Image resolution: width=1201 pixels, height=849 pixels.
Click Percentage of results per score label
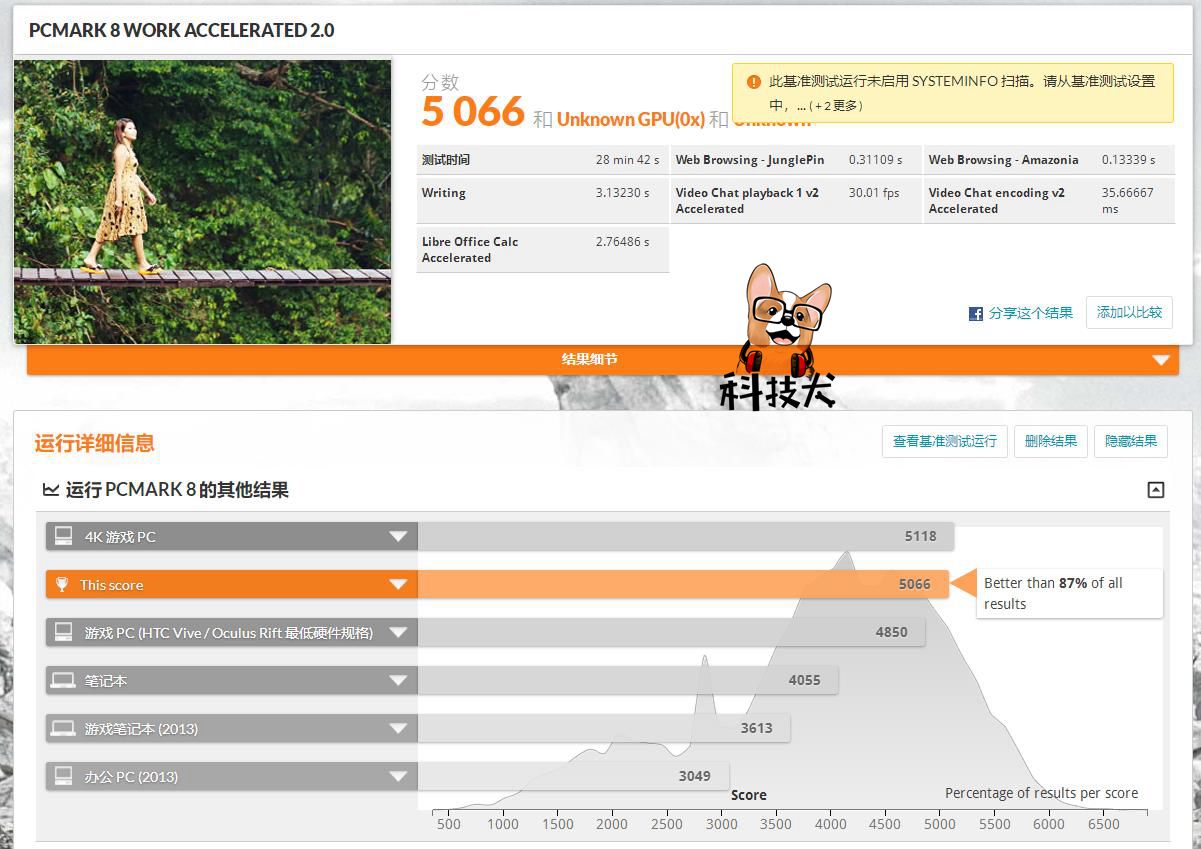coord(1041,793)
